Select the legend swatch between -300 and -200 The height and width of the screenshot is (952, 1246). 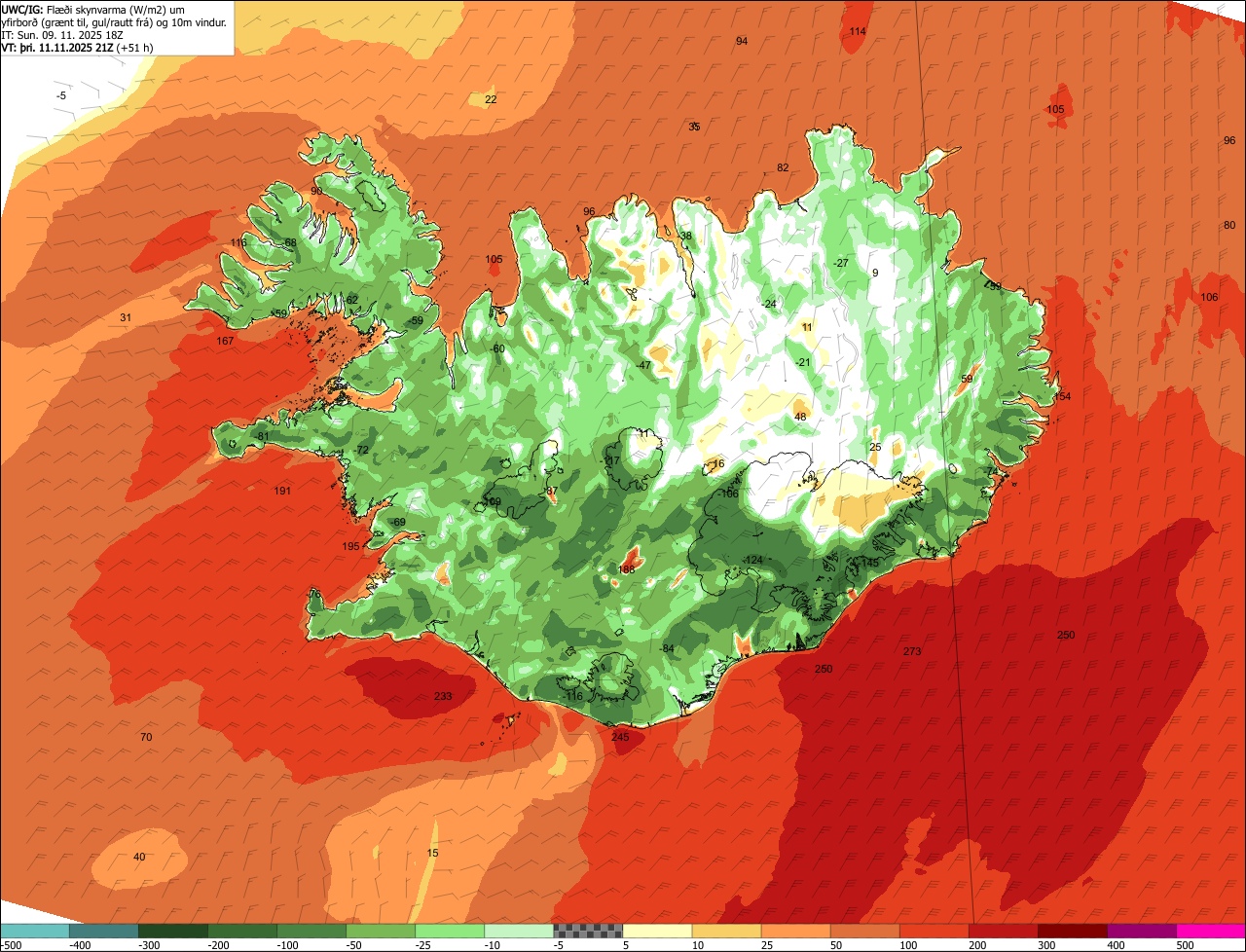coord(173,930)
